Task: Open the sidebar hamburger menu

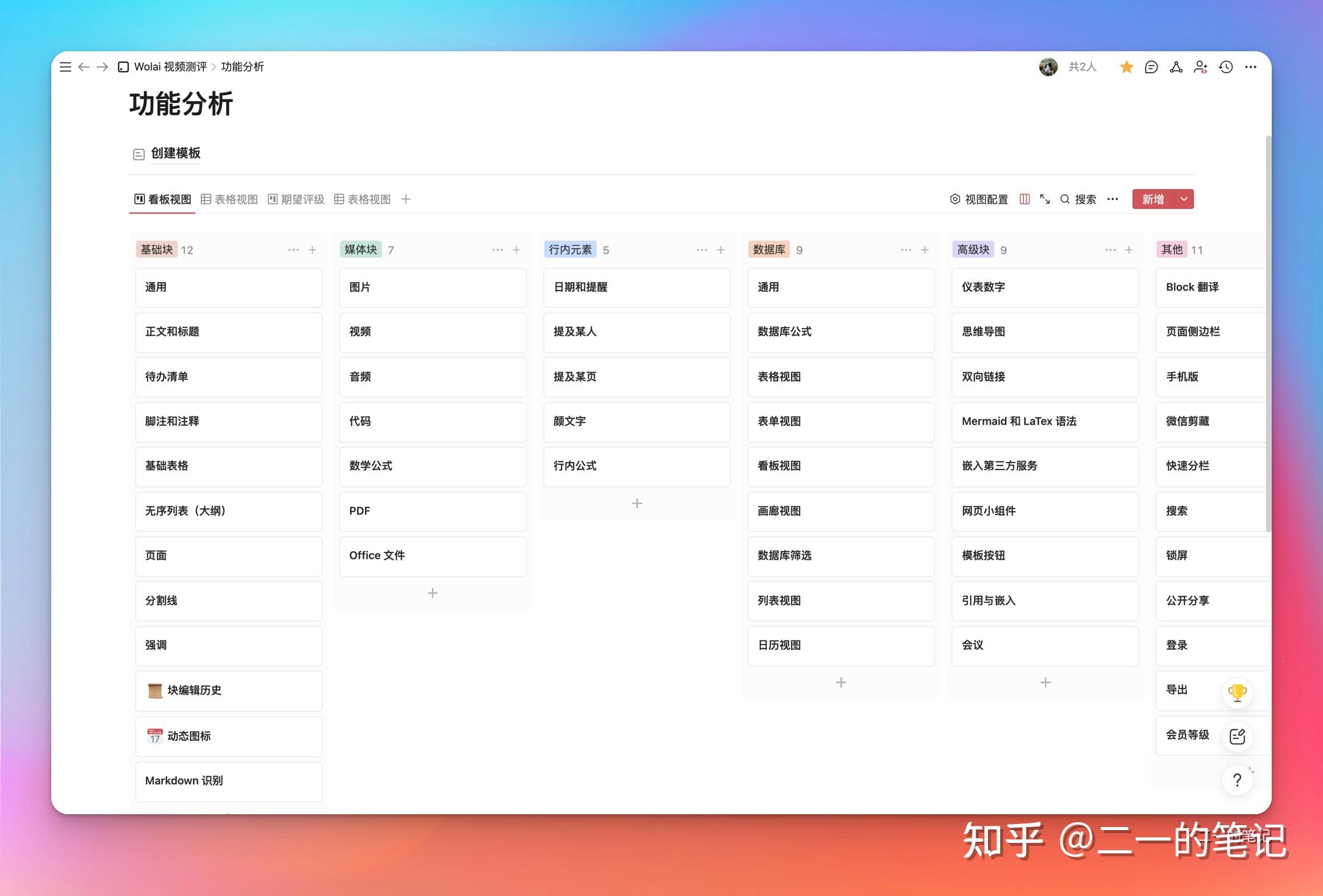Action: 65,67
